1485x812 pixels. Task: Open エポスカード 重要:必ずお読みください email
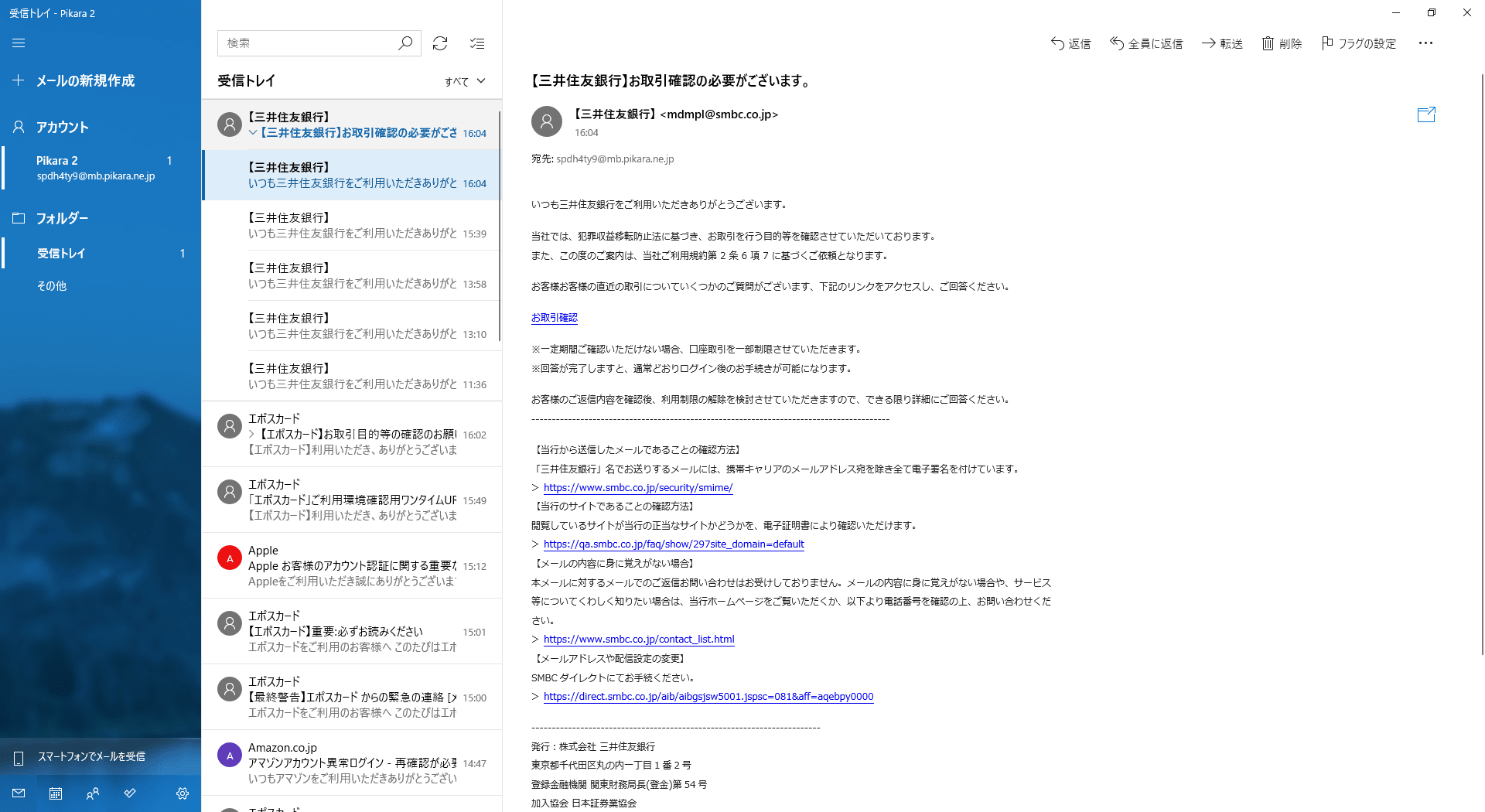click(352, 631)
